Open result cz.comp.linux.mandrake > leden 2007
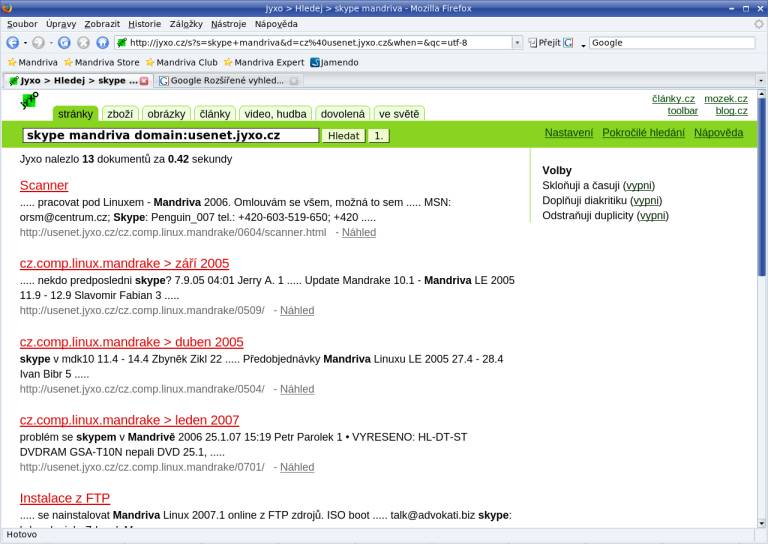The height and width of the screenshot is (544, 768). 129,420
